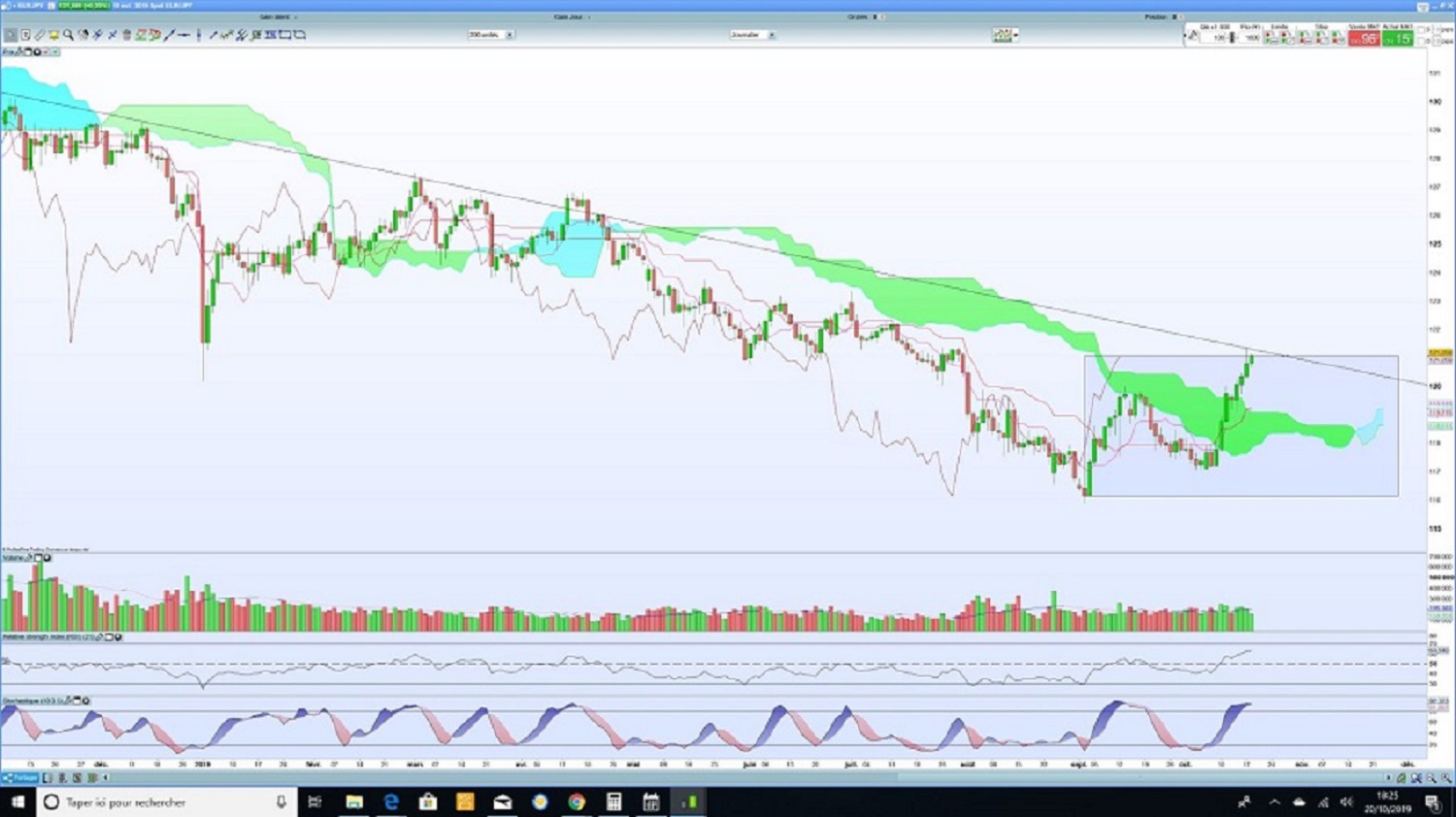Open Google Chrome from the Windows taskbar

pyautogui.click(x=577, y=802)
